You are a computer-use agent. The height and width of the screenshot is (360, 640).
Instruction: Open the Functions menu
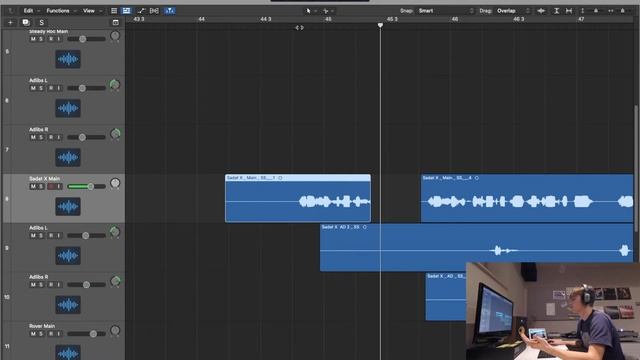coord(58,11)
